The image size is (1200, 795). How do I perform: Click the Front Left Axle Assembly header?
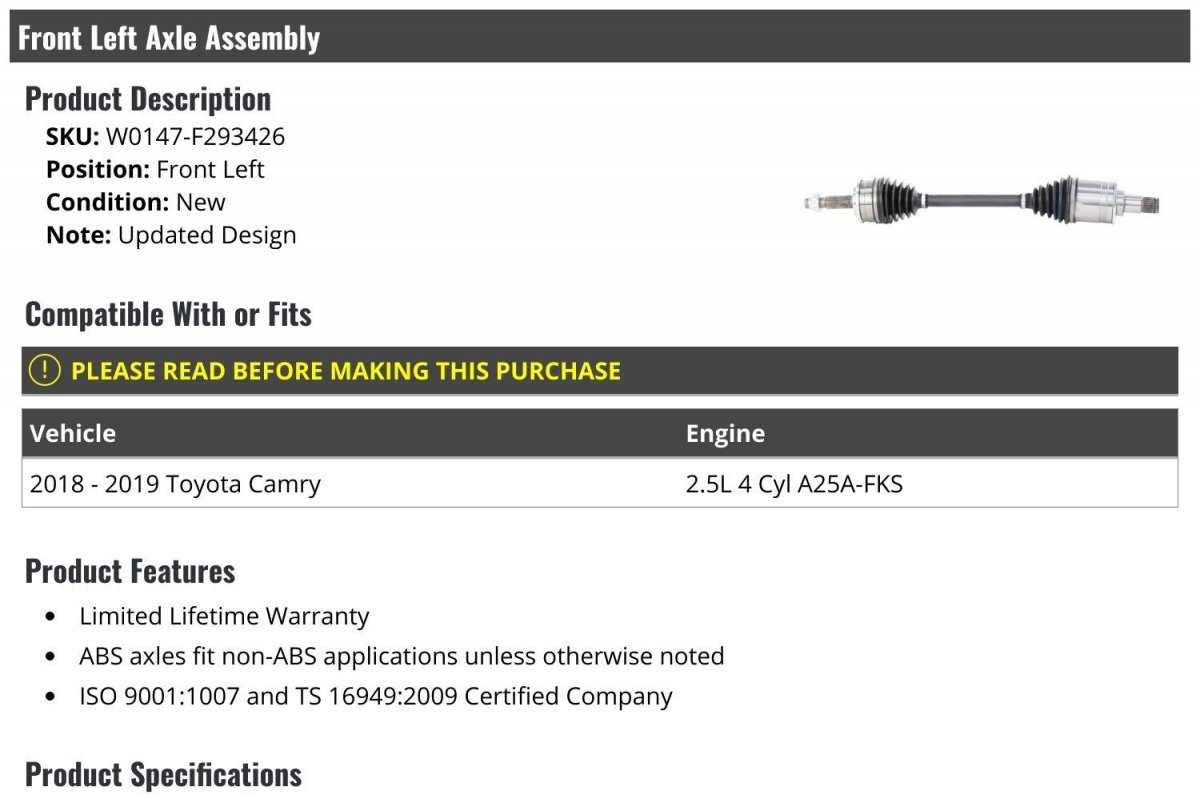(x=169, y=38)
